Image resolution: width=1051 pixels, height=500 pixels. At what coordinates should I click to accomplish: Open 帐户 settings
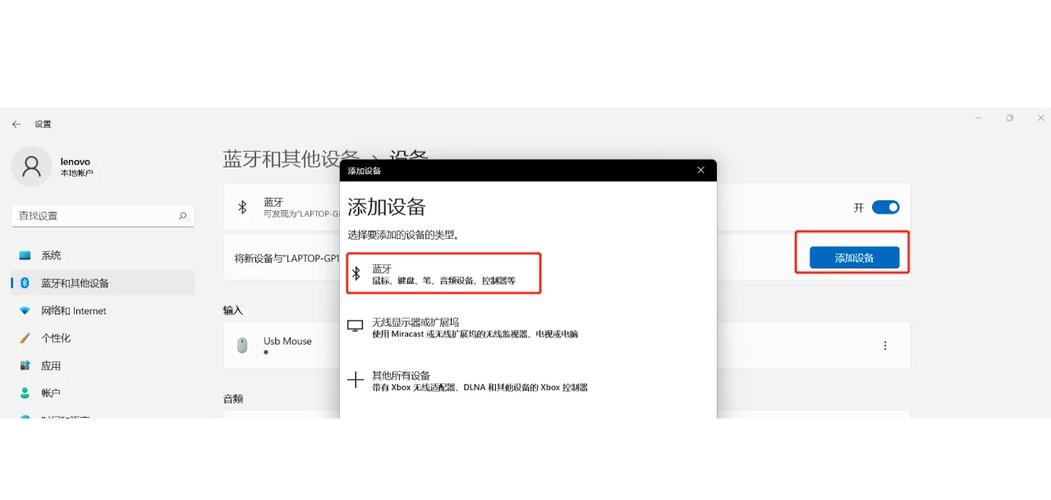[x=103, y=393]
